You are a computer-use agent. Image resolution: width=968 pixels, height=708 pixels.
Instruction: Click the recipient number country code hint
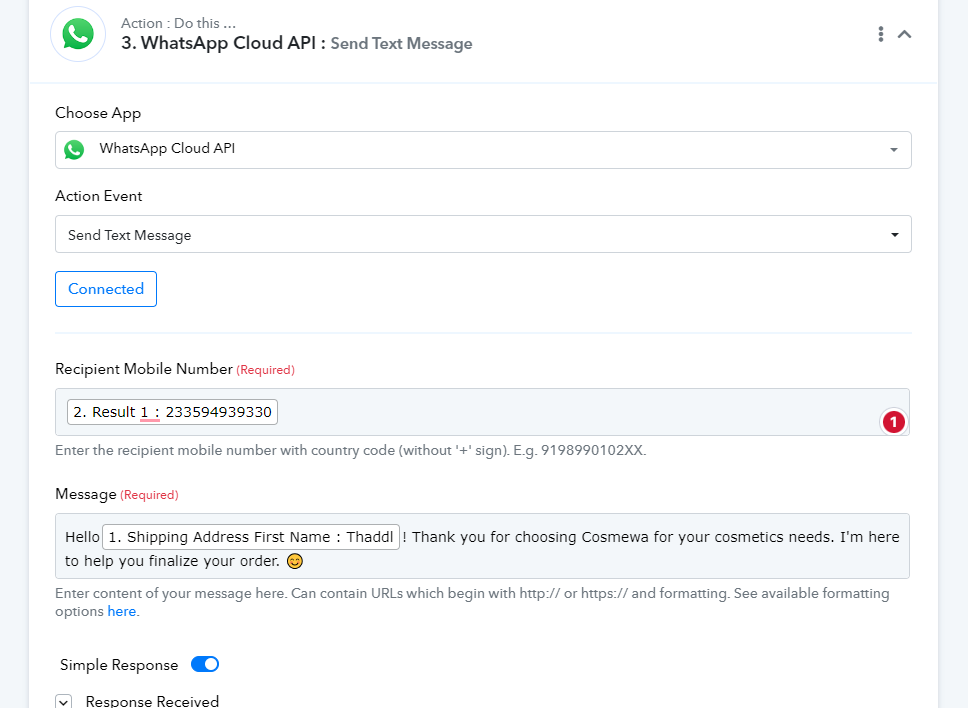pos(351,450)
